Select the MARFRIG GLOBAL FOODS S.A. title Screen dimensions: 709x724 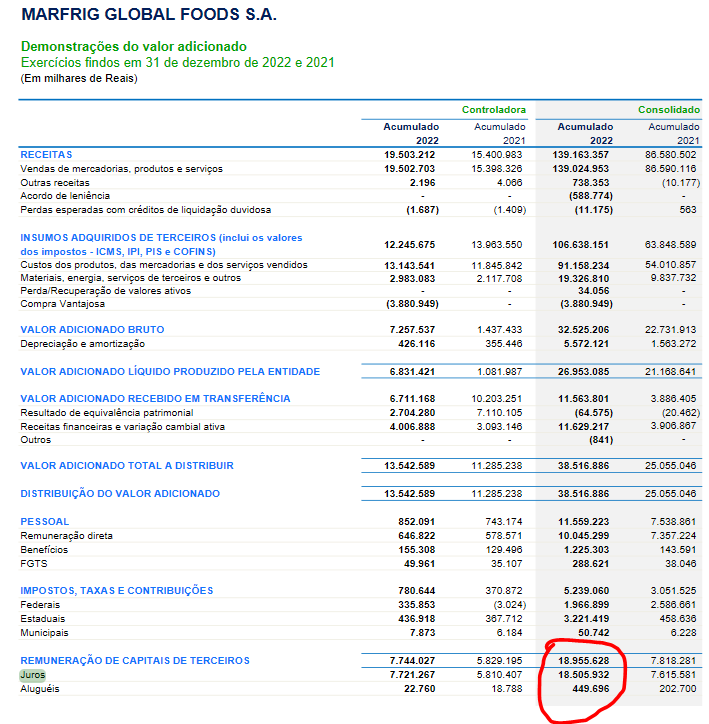click(149, 14)
